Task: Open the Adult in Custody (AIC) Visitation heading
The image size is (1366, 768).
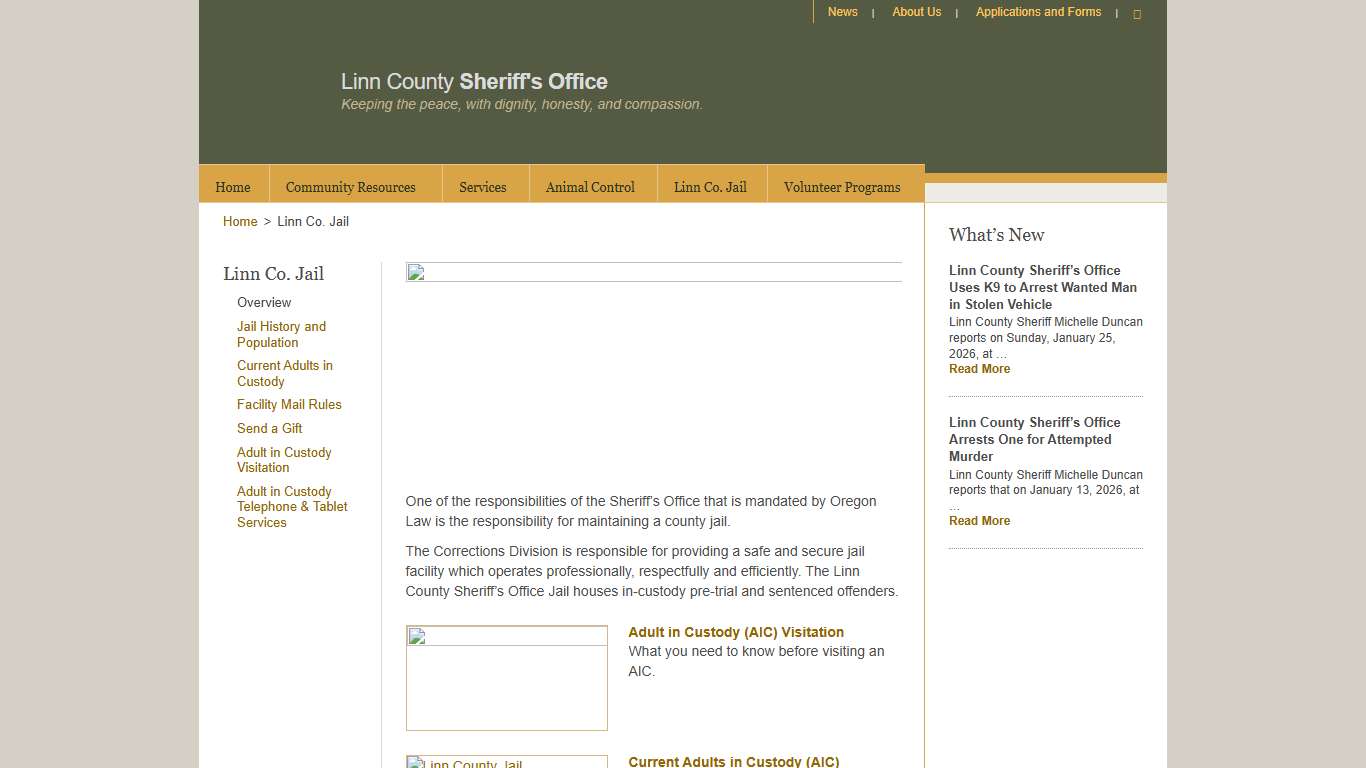Action: (736, 632)
